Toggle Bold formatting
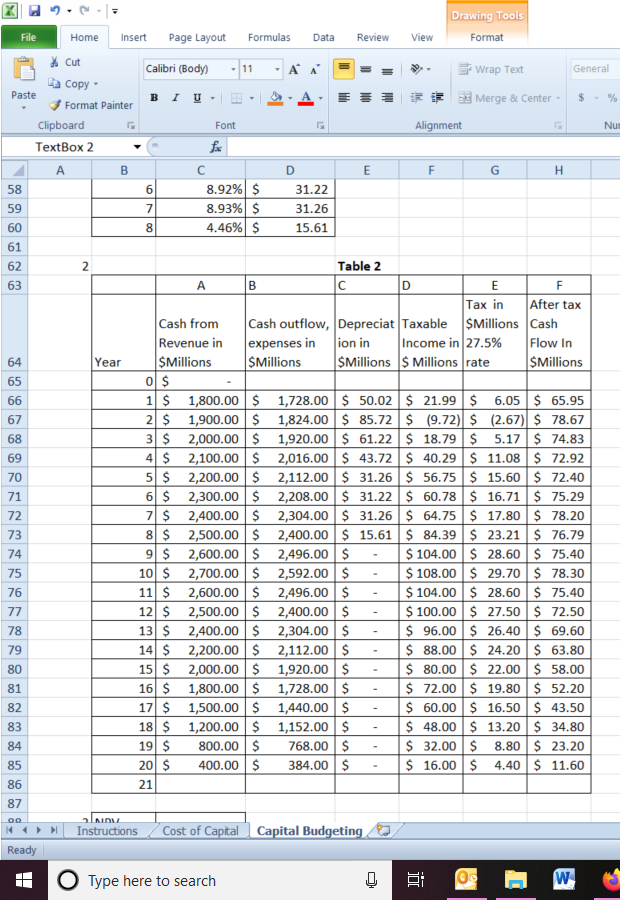The image size is (620, 900). coord(154,98)
